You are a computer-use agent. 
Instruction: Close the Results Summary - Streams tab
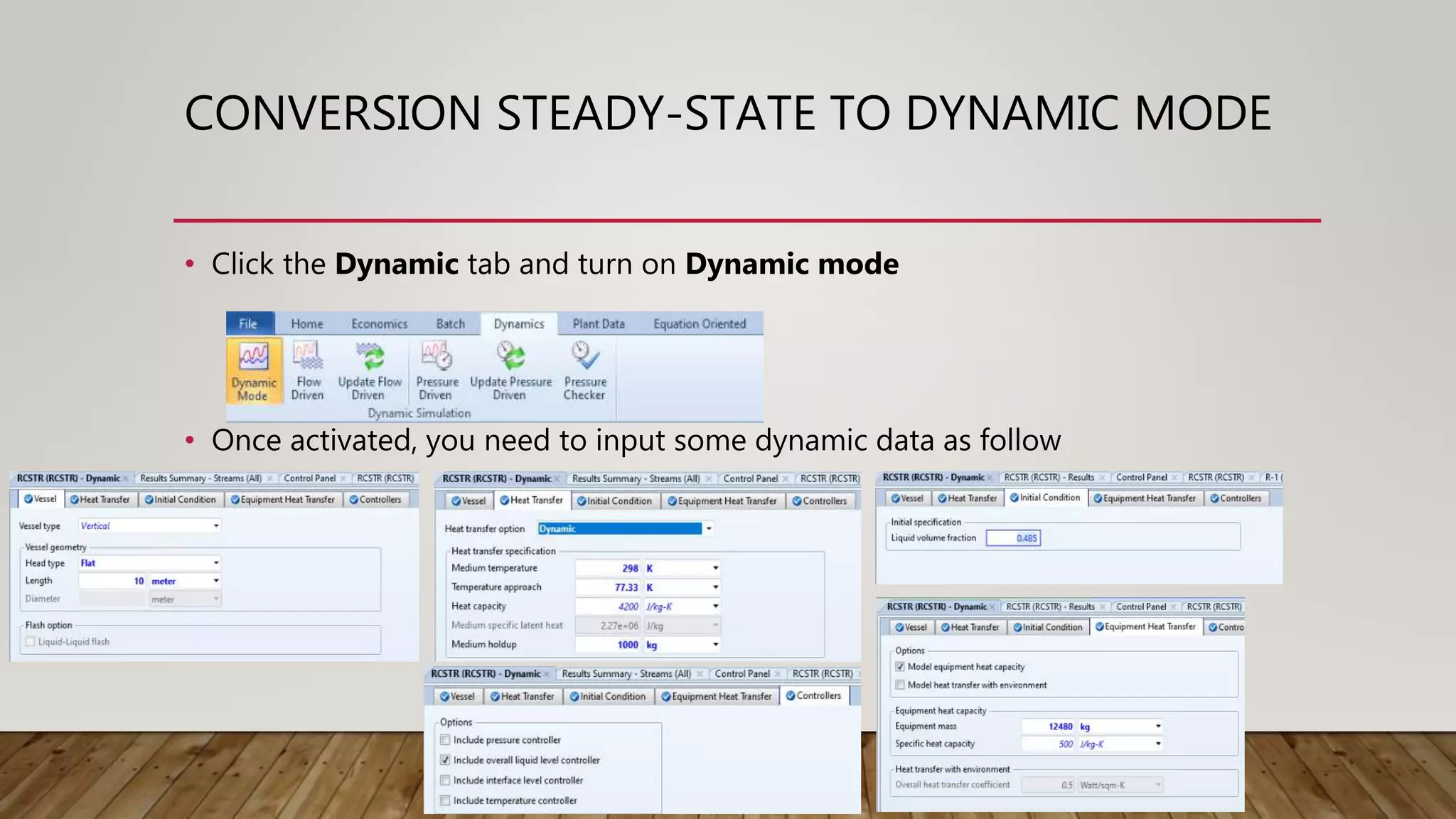click(269, 478)
